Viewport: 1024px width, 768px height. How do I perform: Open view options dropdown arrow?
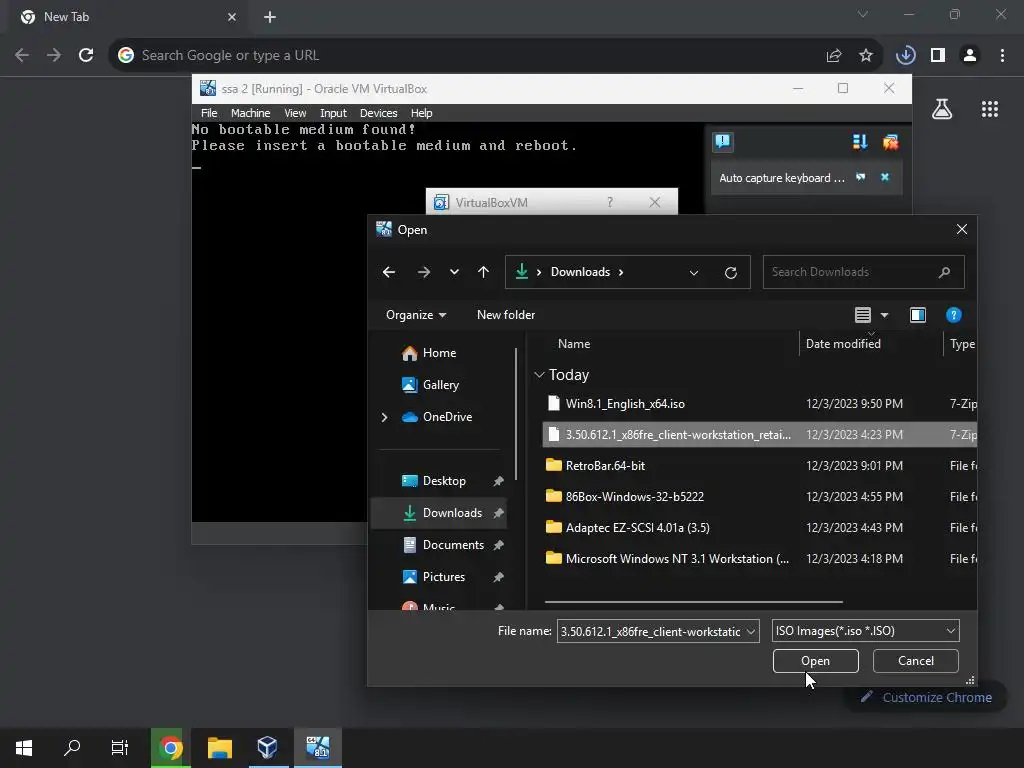tap(884, 315)
